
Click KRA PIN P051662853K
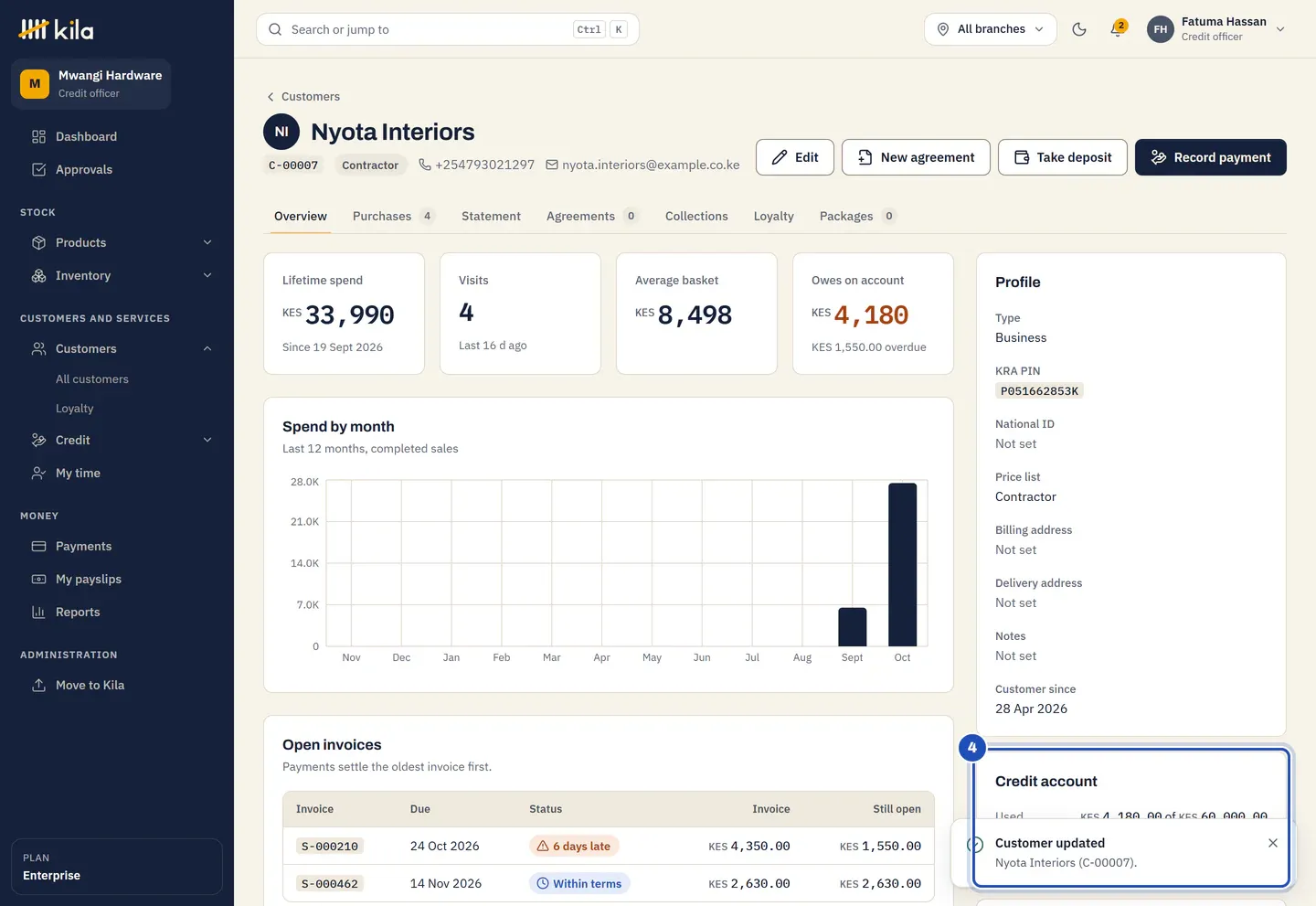pyautogui.click(x=1039, y=390)
